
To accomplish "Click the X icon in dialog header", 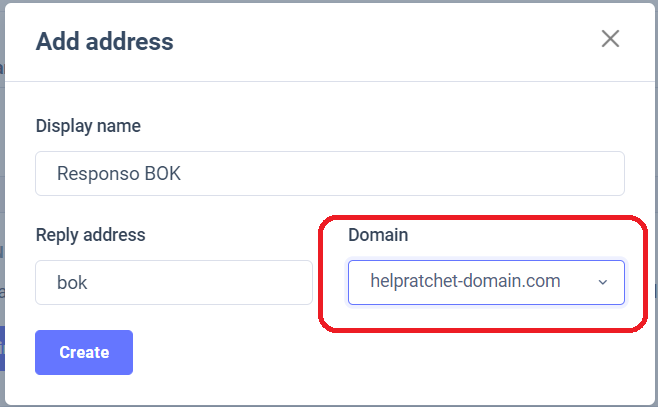I will [610, 39].
